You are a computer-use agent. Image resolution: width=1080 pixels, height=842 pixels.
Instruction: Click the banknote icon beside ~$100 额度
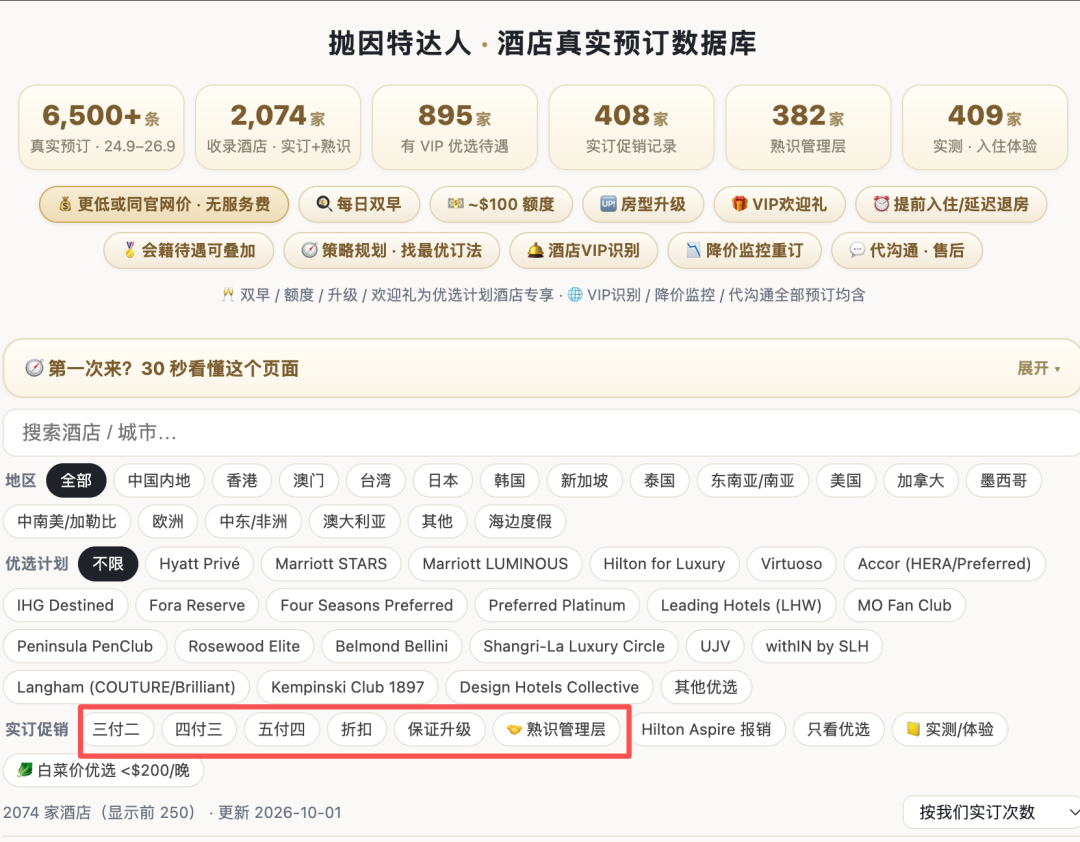pos(455,203)
